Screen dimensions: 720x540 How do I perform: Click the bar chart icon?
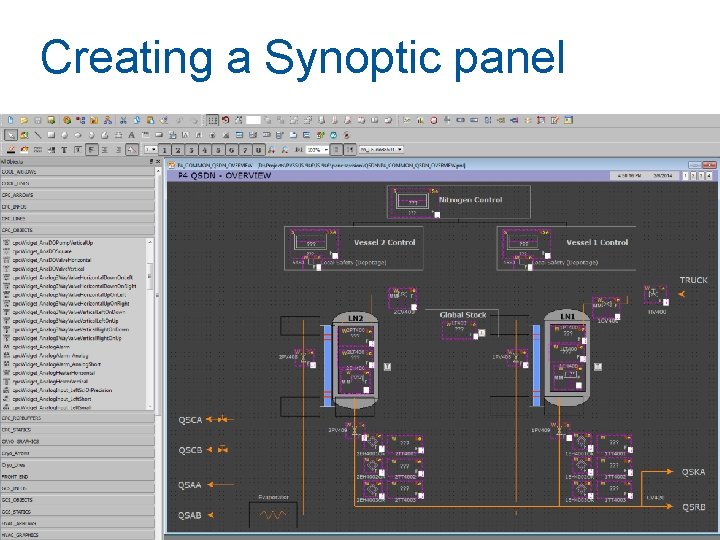pyautogui.click(x=420, y=120)
